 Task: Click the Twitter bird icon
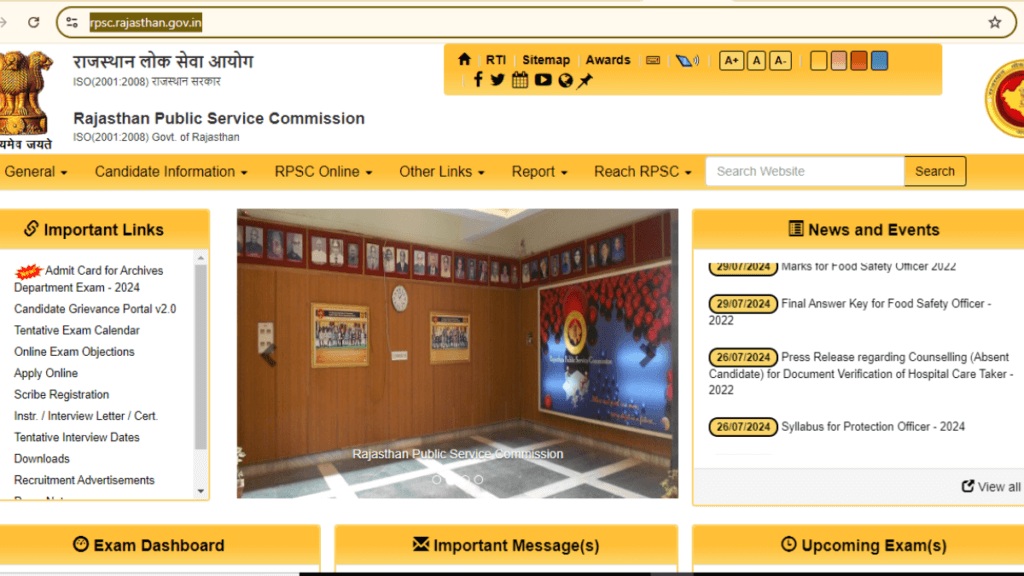pyautogui.click(x=497, y=78)
